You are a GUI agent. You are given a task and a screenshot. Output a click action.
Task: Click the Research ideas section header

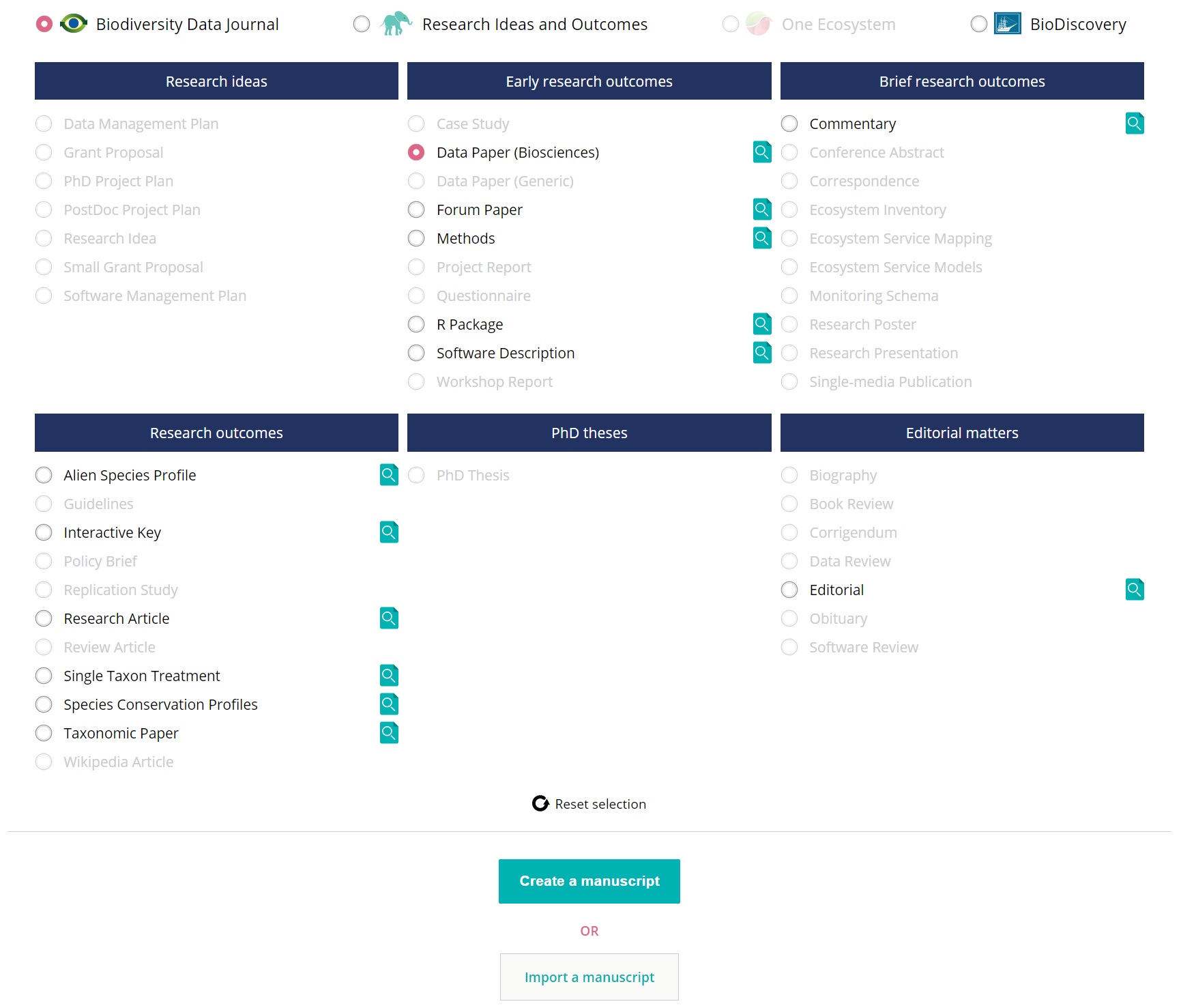coord(216,81)
